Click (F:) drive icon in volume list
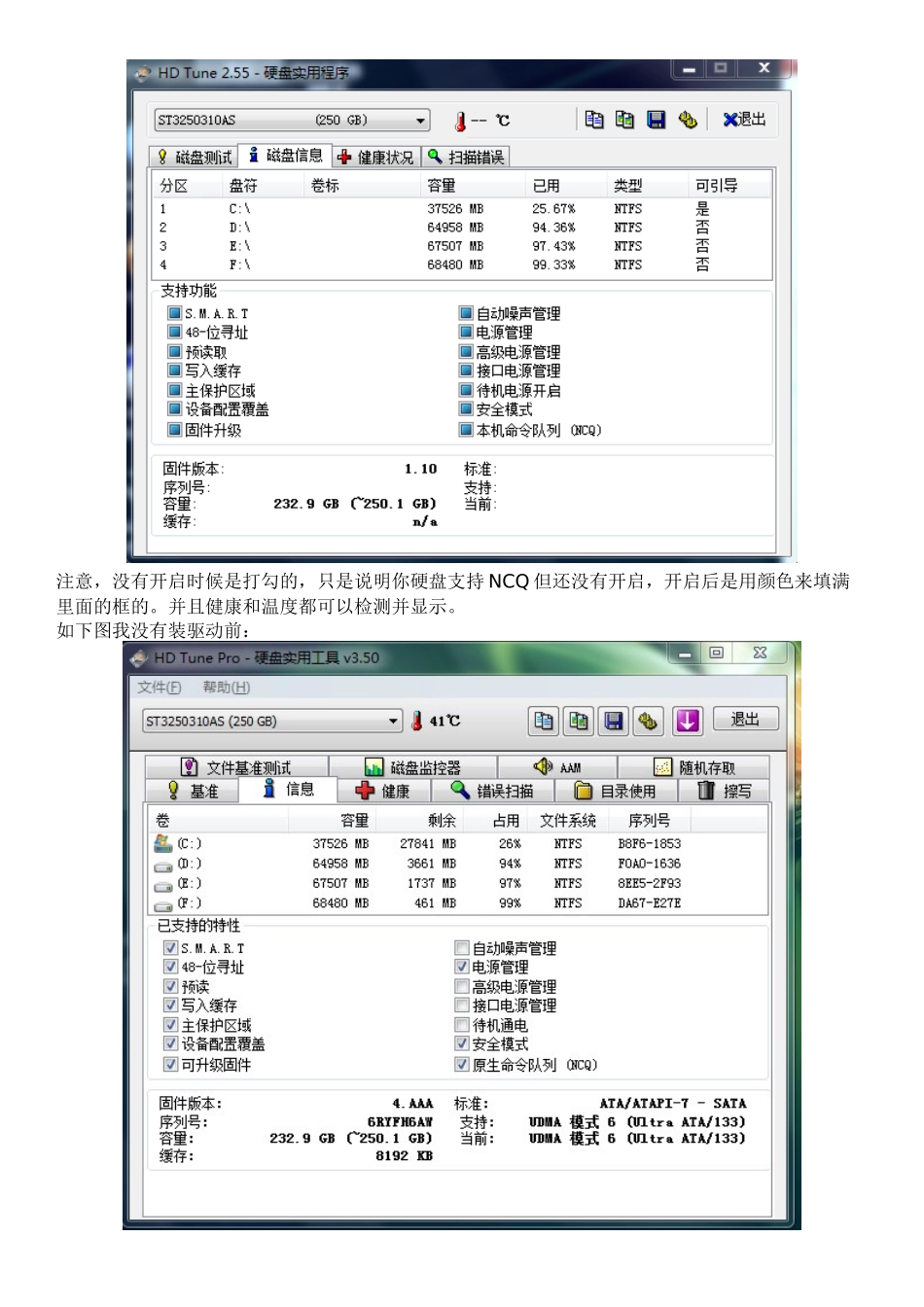 point(162,904)
